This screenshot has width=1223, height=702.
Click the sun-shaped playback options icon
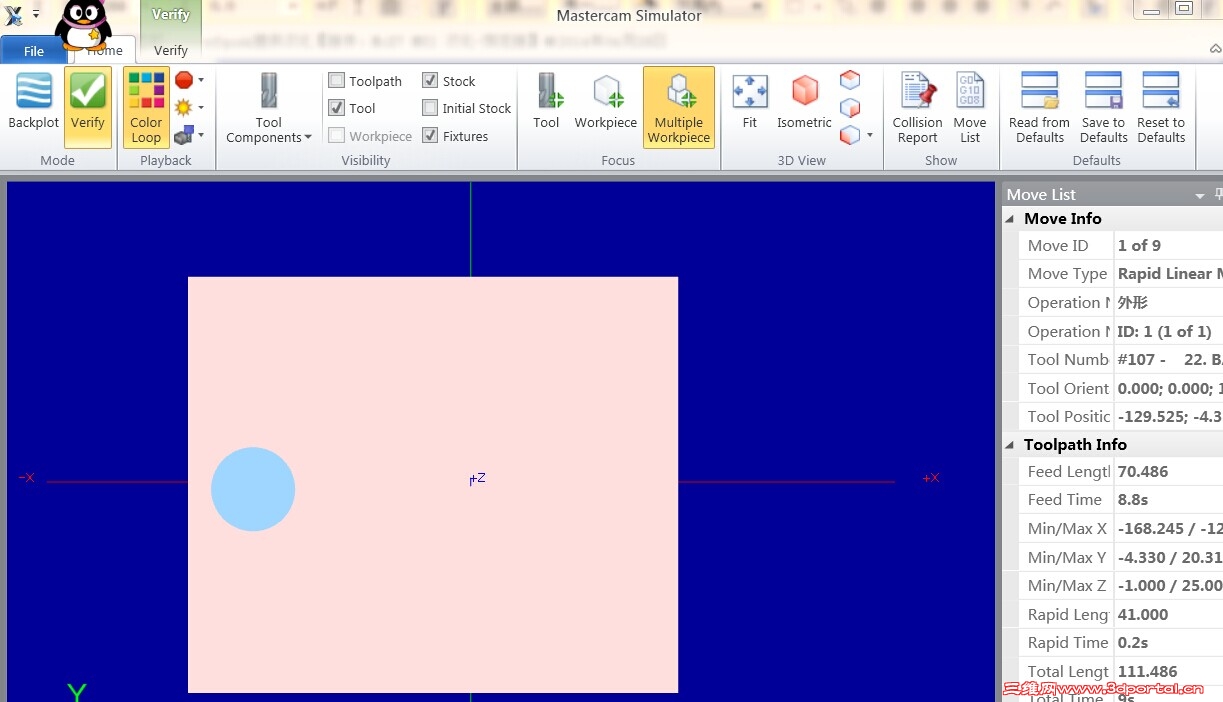184,107
